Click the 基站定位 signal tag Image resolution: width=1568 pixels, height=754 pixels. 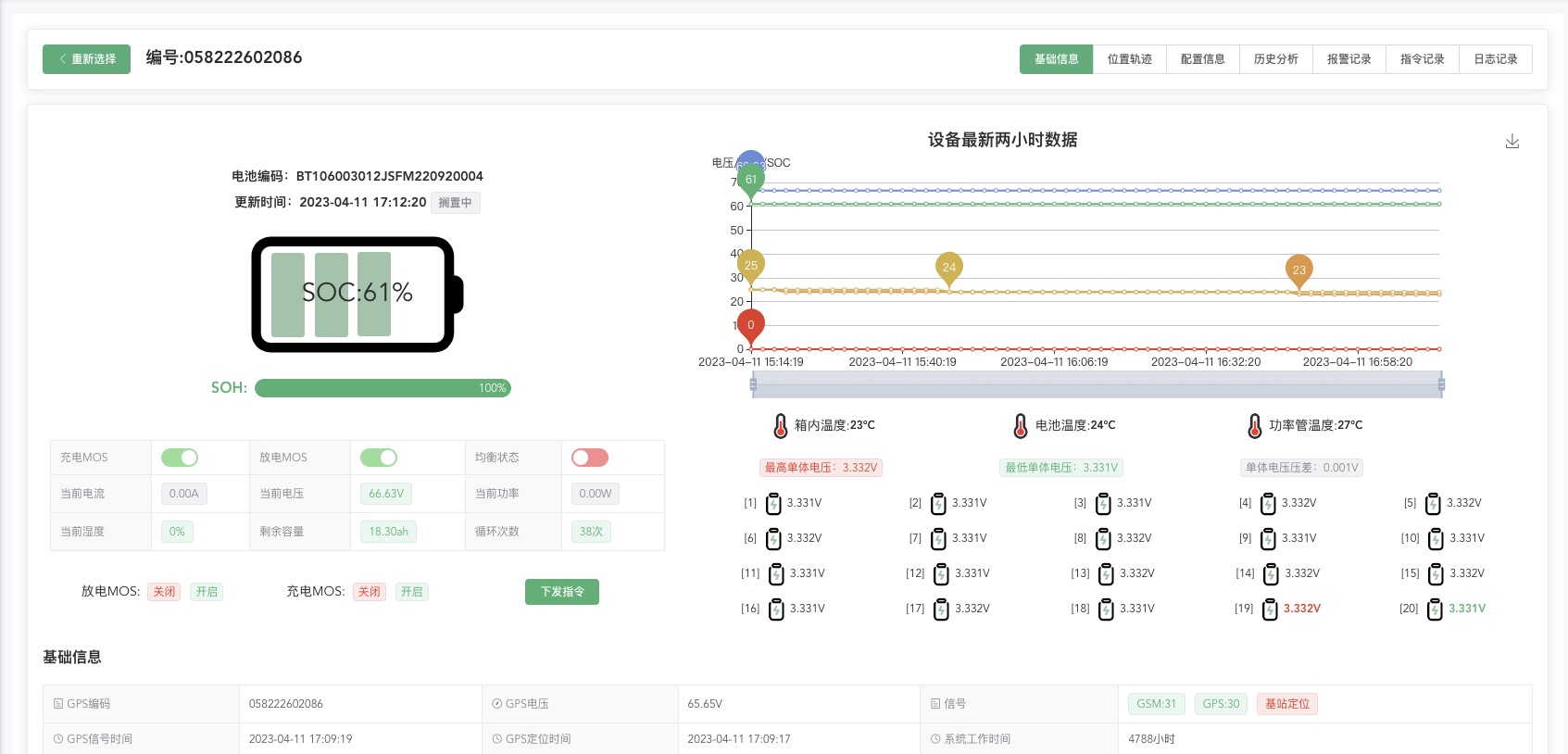pos(1287,704)
